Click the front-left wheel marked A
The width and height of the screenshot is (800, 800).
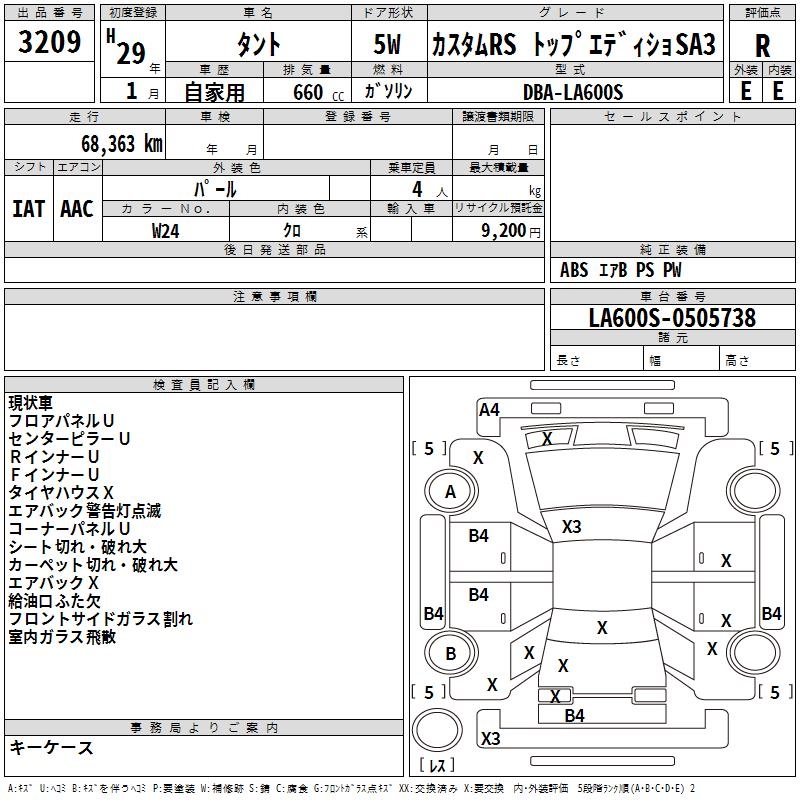(x=450, y=491)
